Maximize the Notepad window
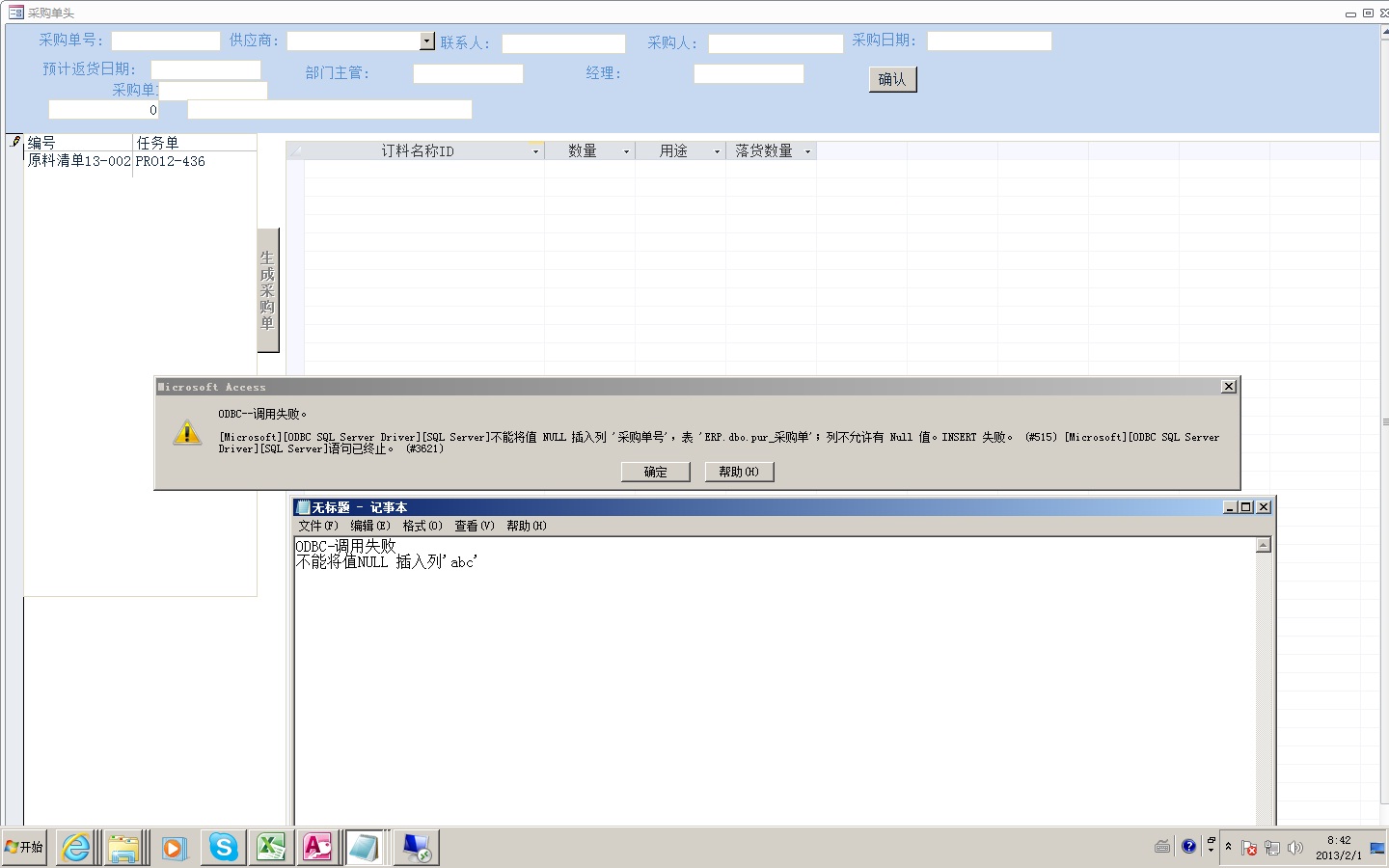The width and height of the screenshot is (1389, 868). (x=1246, y=507)
